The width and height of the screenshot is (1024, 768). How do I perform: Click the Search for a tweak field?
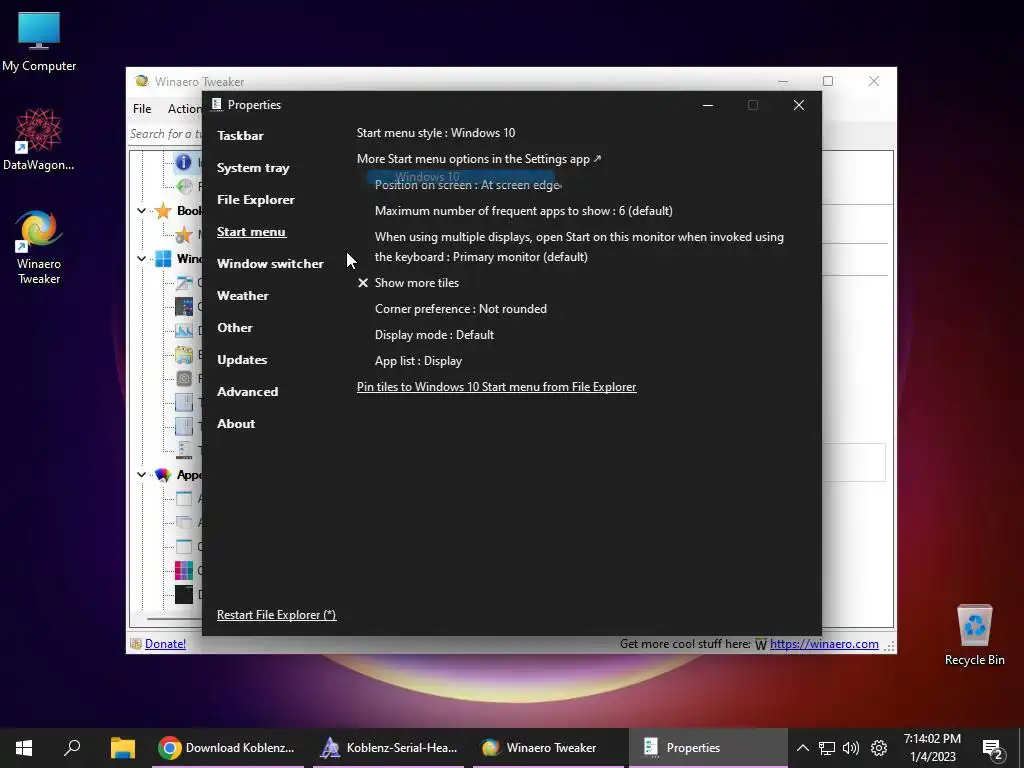click(165, 134)
